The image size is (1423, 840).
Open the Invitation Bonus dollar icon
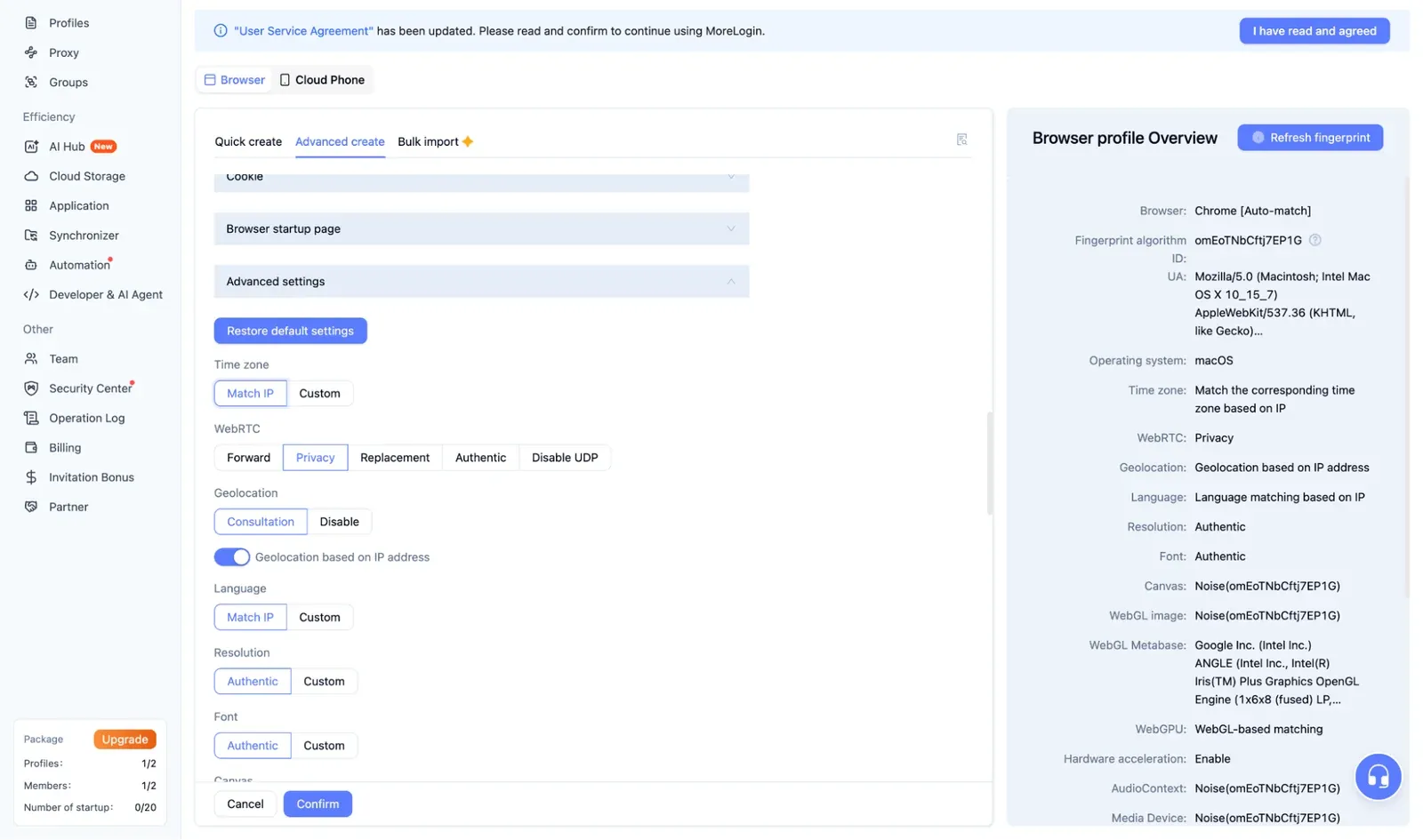[31, 477]
